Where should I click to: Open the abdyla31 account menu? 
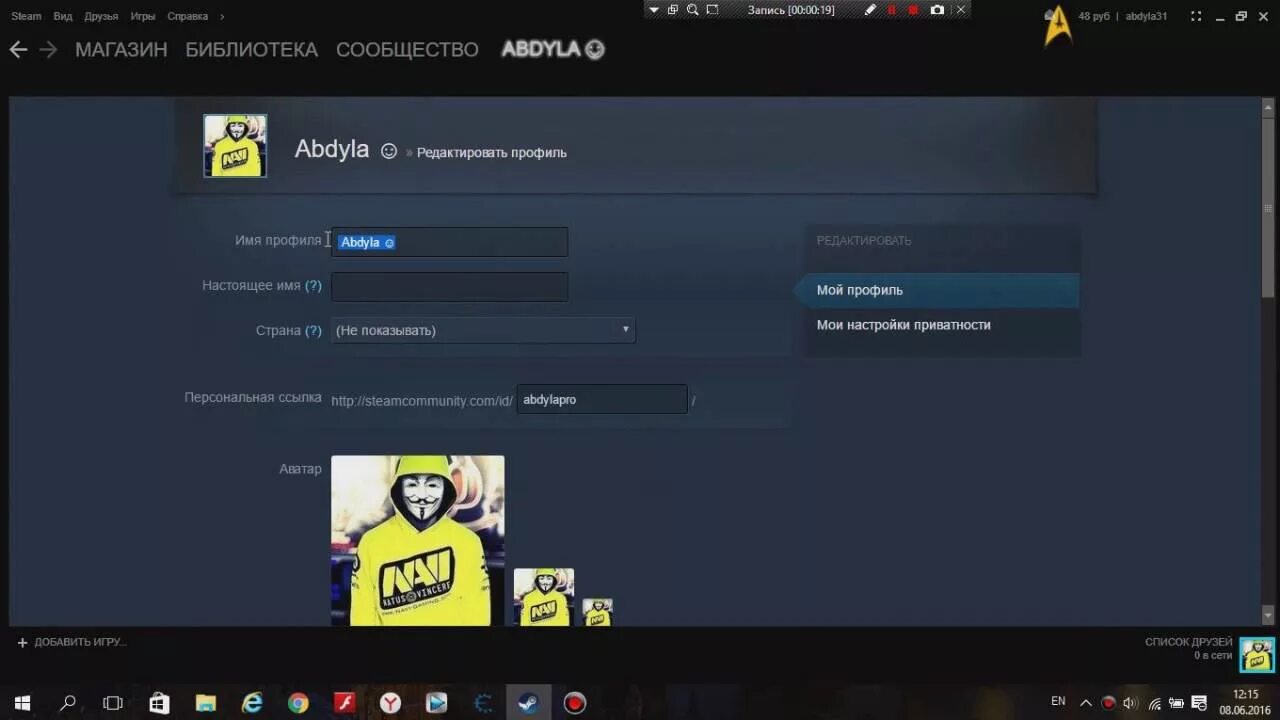pyautogui.click(x=1146, y=16)
